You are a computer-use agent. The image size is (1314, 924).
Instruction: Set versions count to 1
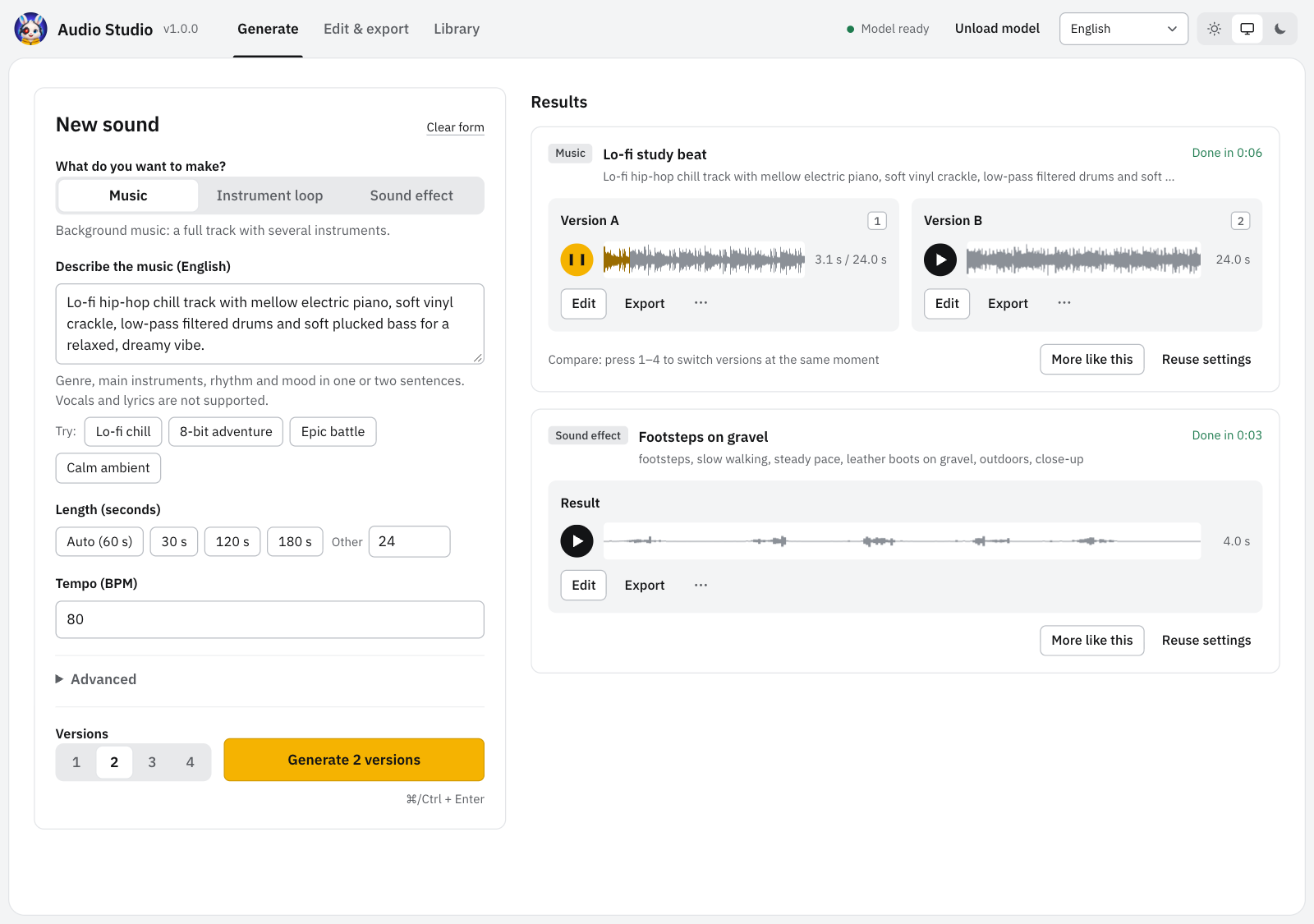click(76, 762)
